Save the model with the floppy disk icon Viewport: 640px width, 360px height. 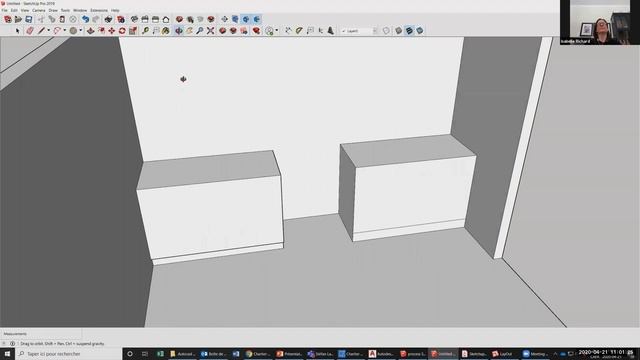(29, 19)
